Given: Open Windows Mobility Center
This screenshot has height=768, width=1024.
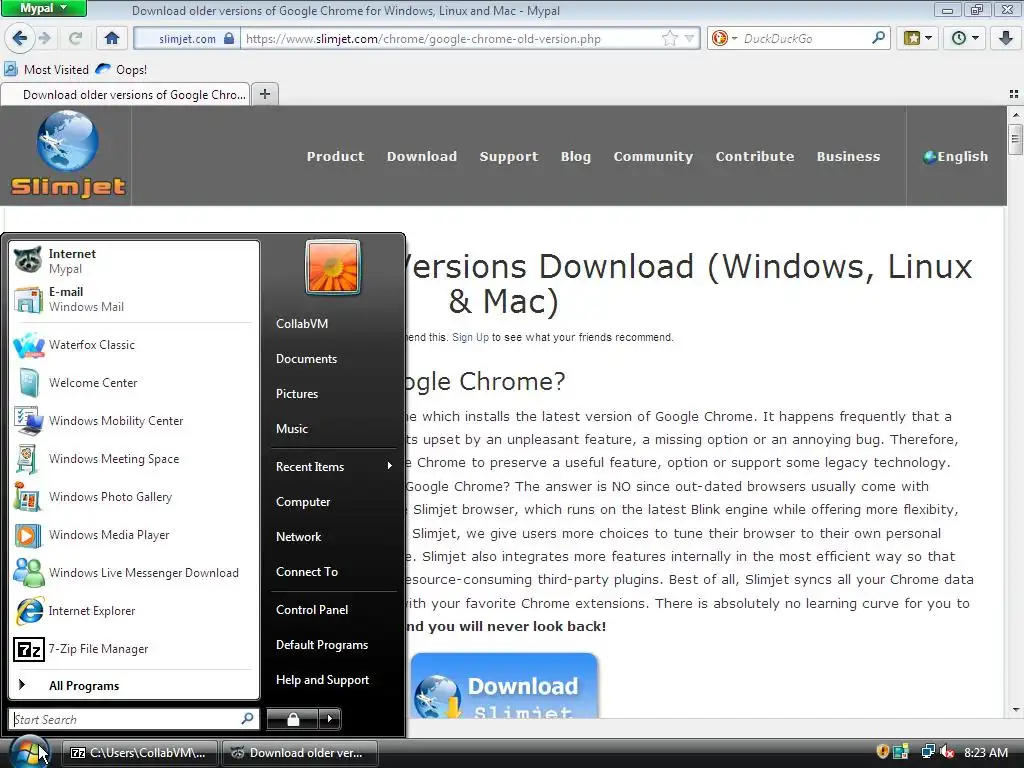Looking at the screenshot, I should point(134,421).
